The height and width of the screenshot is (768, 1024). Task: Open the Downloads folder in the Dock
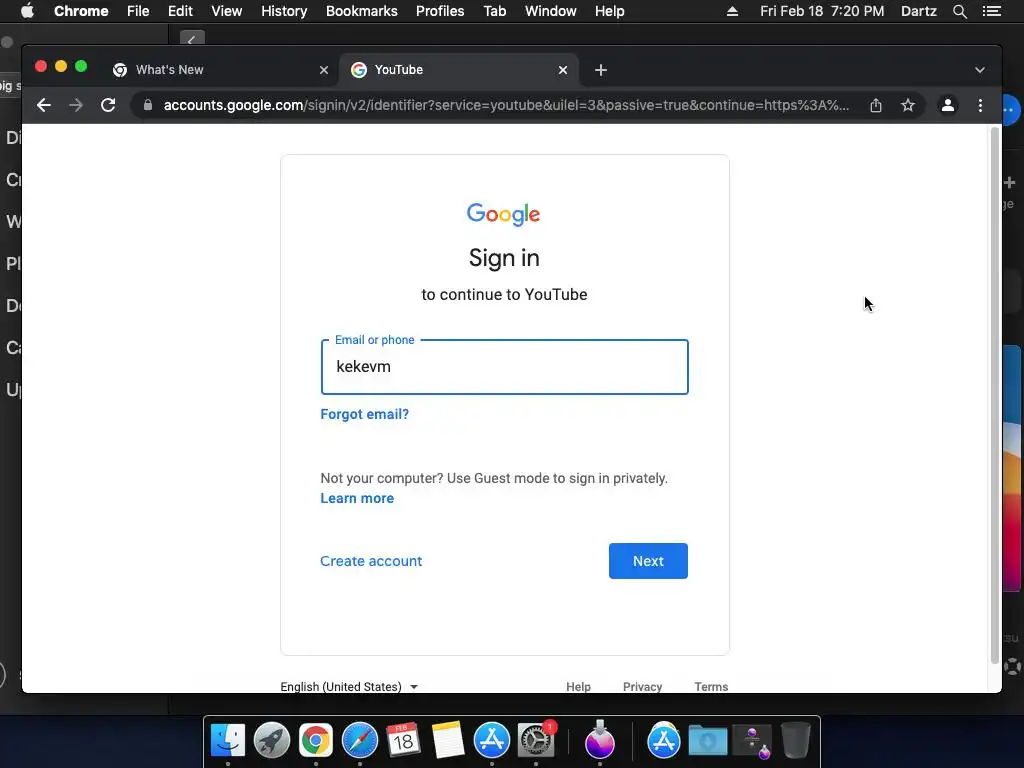pos(708,741)
